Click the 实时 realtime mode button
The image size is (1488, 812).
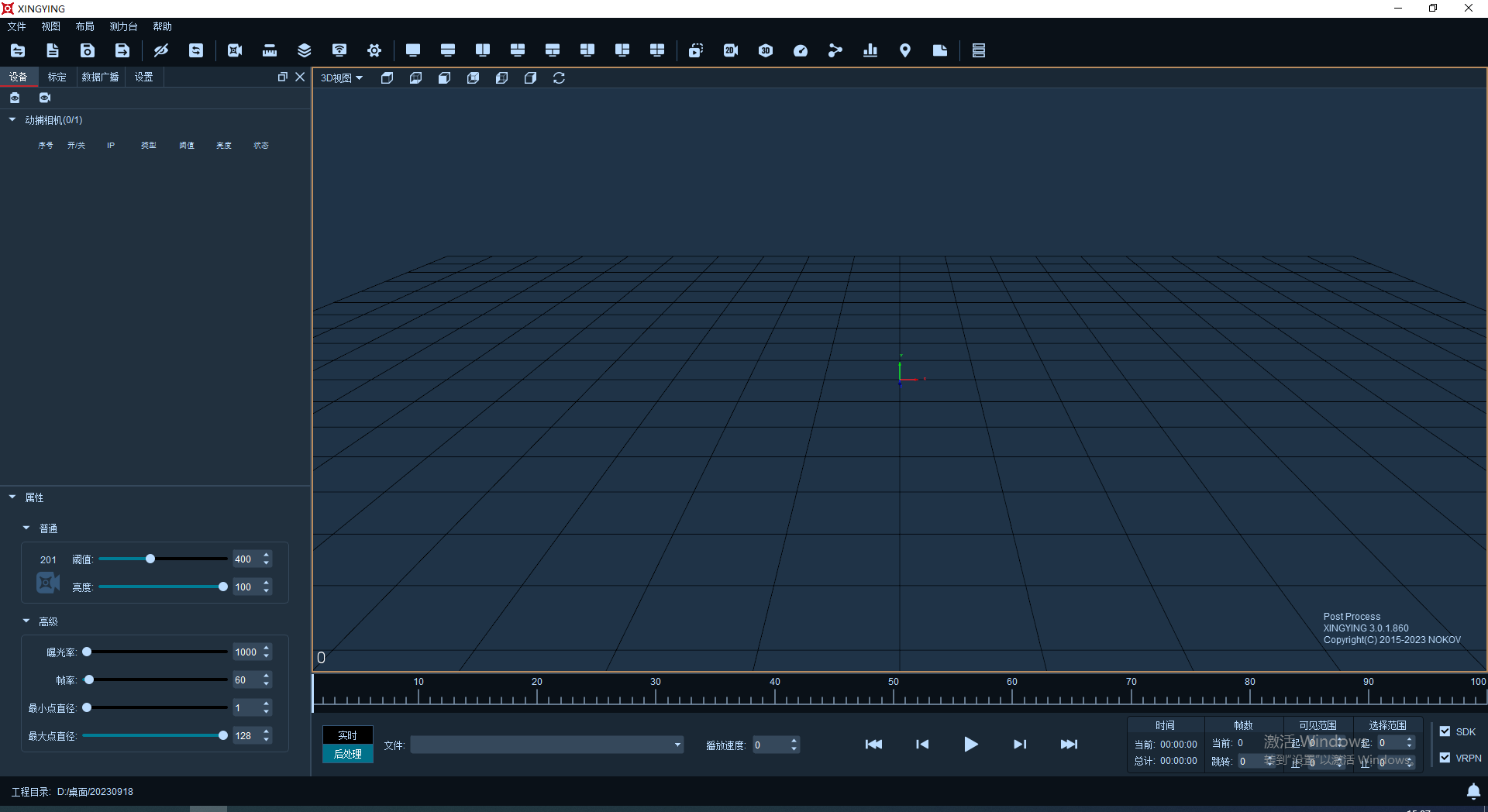coord(348,735)
